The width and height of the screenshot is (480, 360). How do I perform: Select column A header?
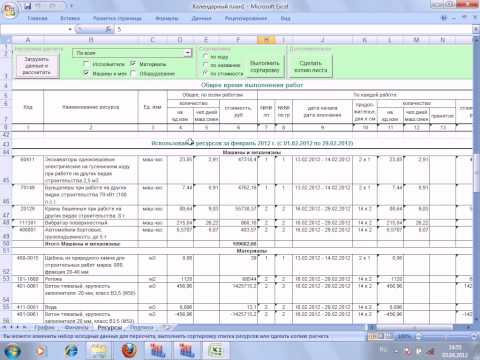click(28, 40)
